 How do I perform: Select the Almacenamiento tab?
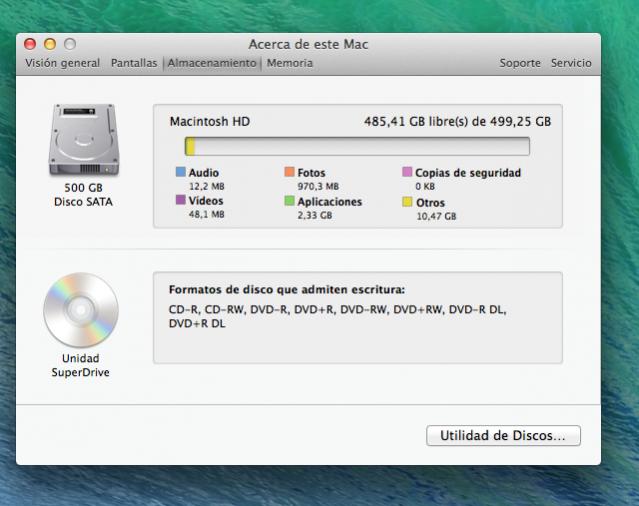point(212,63)
